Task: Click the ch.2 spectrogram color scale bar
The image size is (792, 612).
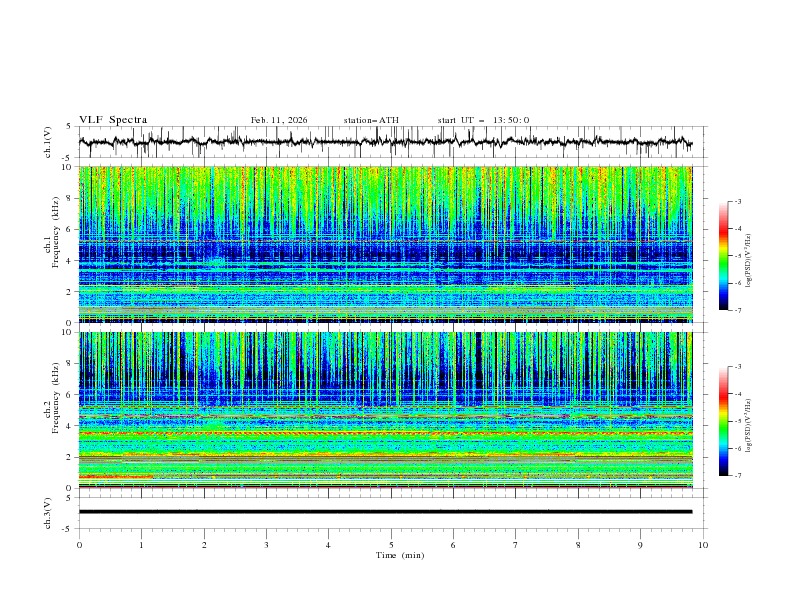Action: (723, 421)
